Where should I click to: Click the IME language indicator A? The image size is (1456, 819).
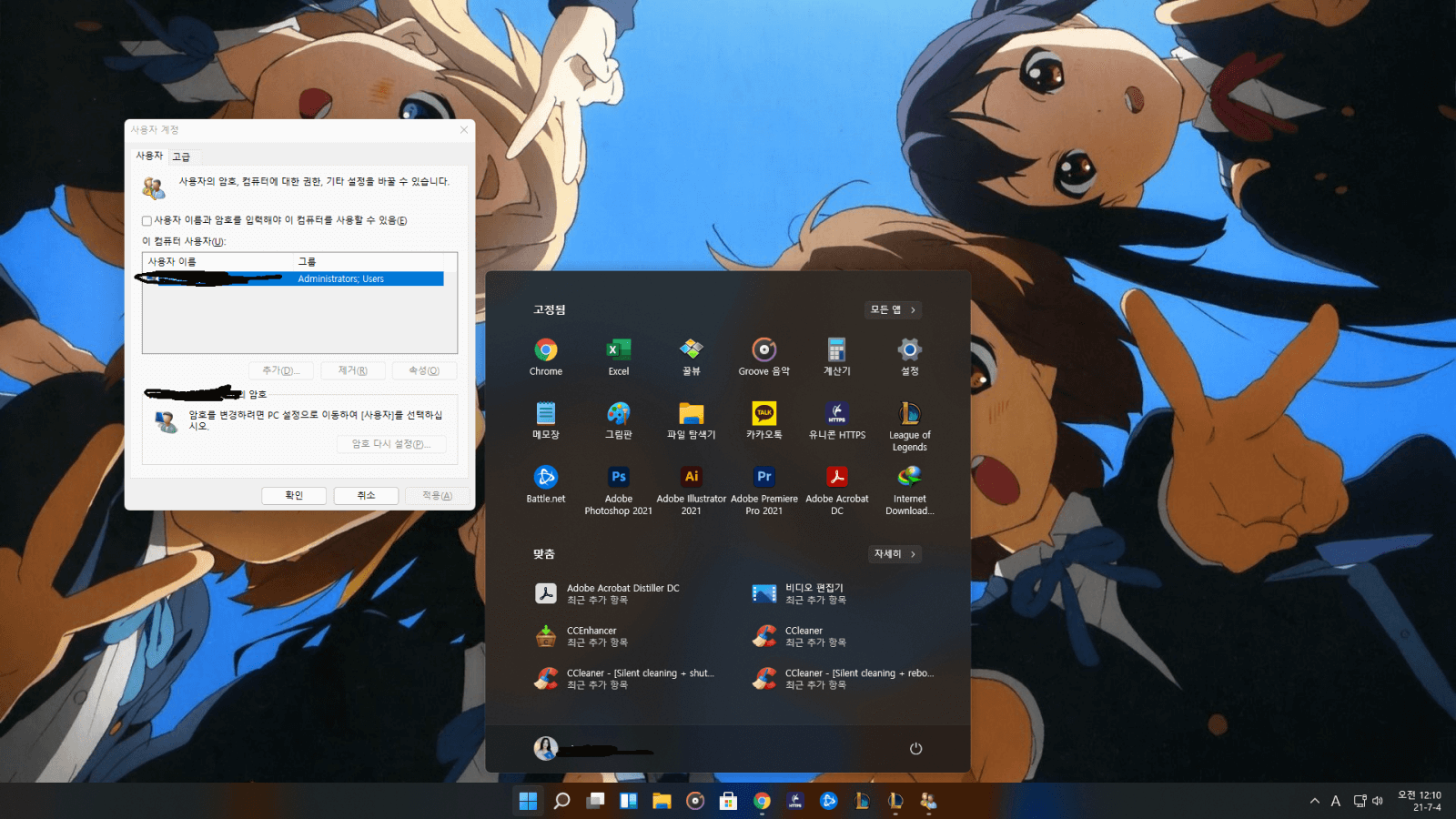[x=1336, y=801]
